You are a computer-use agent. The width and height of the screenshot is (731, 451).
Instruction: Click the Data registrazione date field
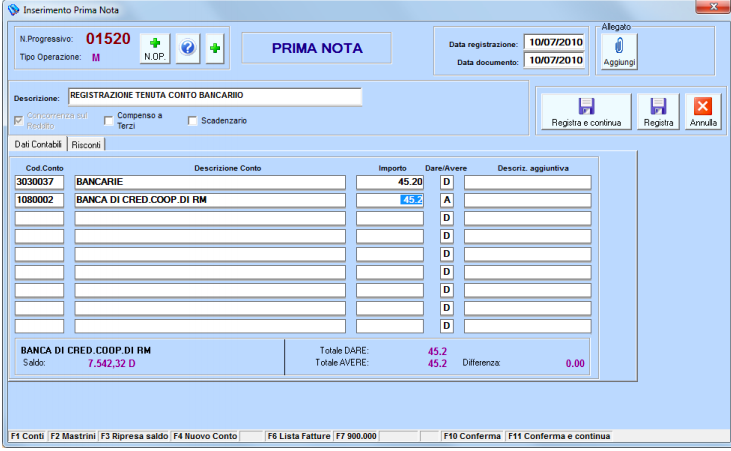point(555,42)
